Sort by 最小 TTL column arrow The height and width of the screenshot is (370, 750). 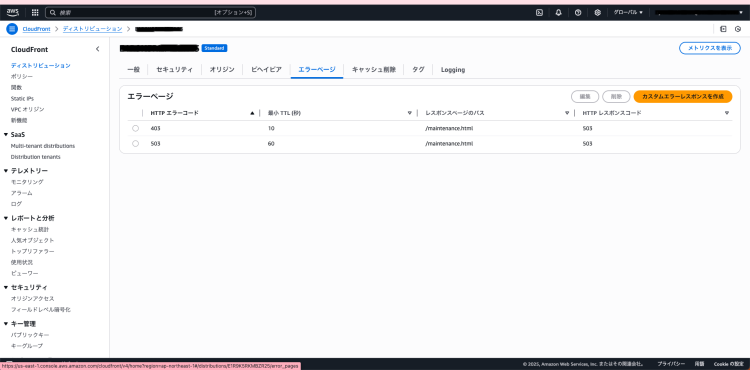point(409,113)
